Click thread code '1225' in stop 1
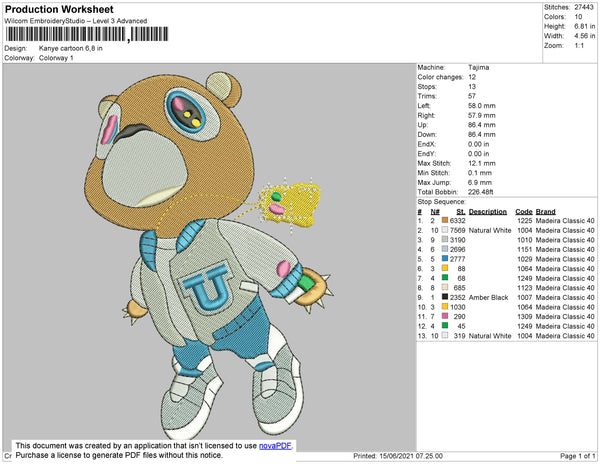 click(525, 221)
